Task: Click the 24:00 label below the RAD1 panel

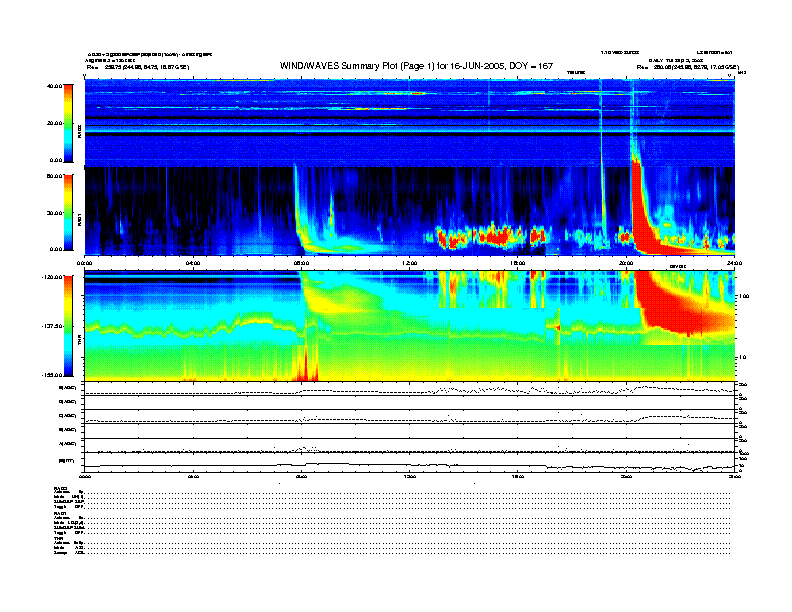Action: pyautogui.click(x=734, y=263)
